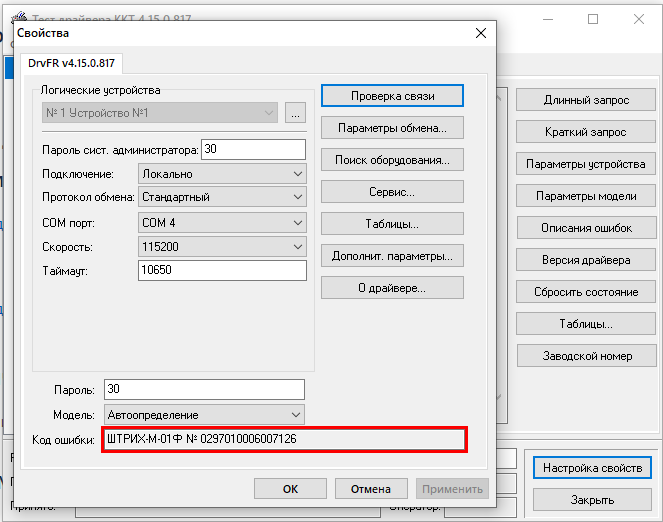The image size is (663, 522).
Task: Click the Проверка связи button
Action: pos(392,96)
